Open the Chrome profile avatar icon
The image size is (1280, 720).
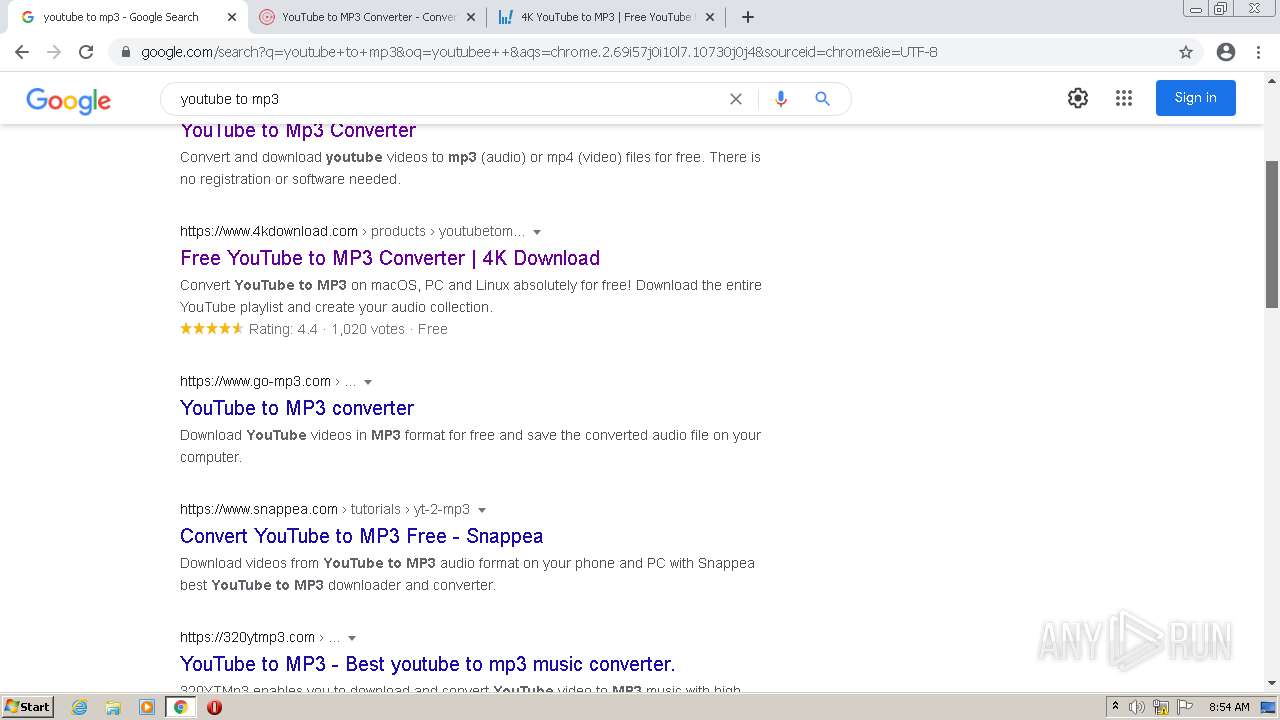tap(1226, 52)
